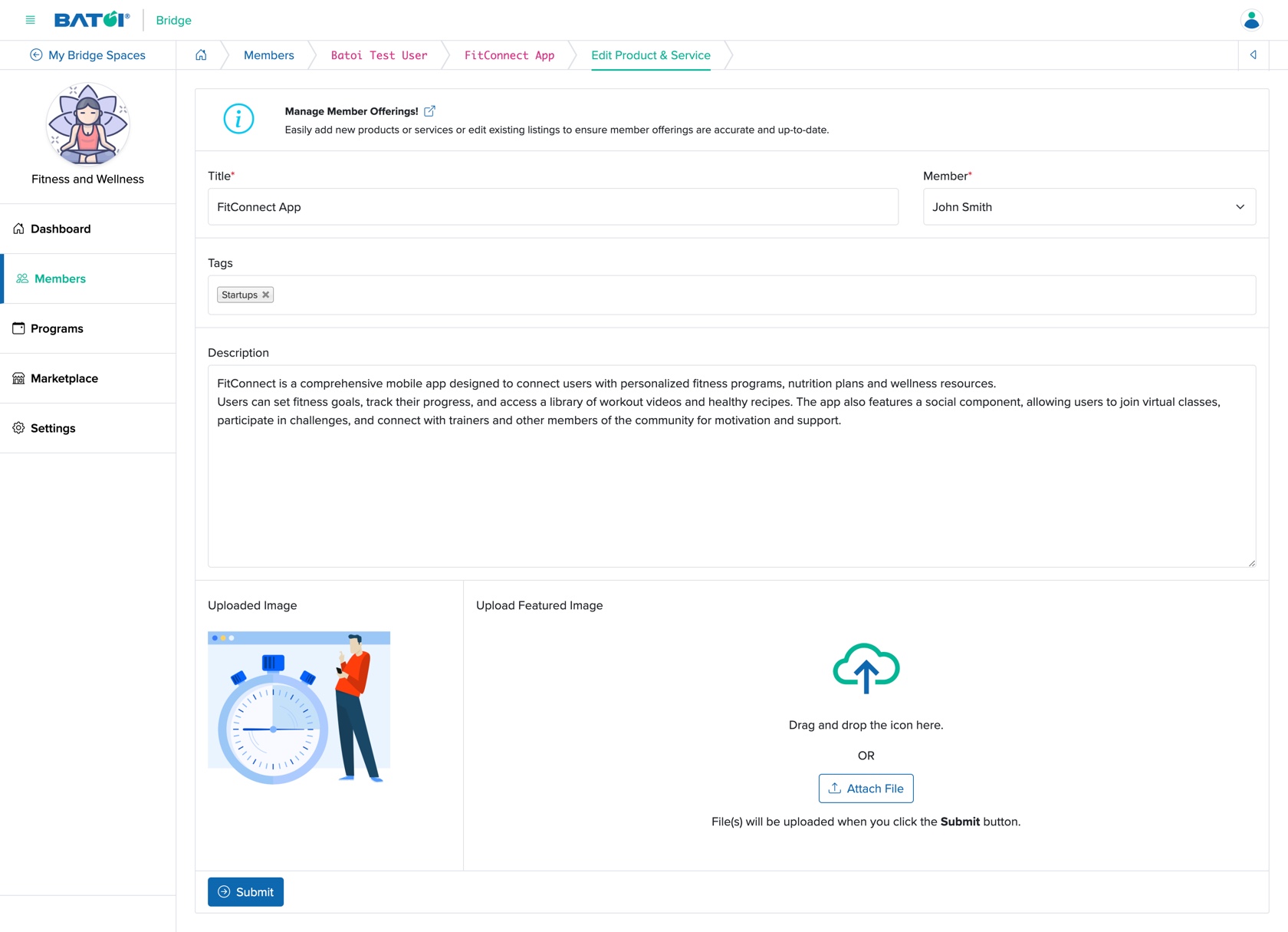Open Programs in sidebar
The height and width of the screenshot is (932, 1288).
click(x=88, y=328)
